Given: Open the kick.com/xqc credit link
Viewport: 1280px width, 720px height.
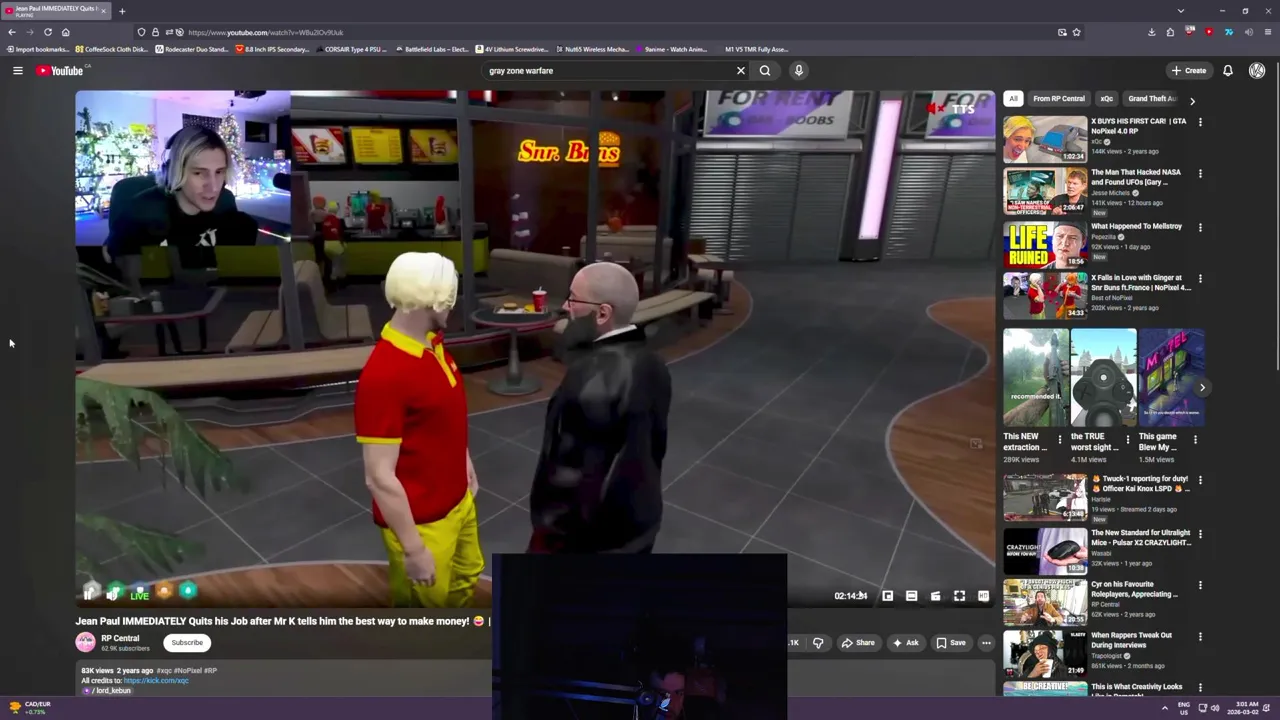Looking at the screenshot, I should [x=155, y=680].
